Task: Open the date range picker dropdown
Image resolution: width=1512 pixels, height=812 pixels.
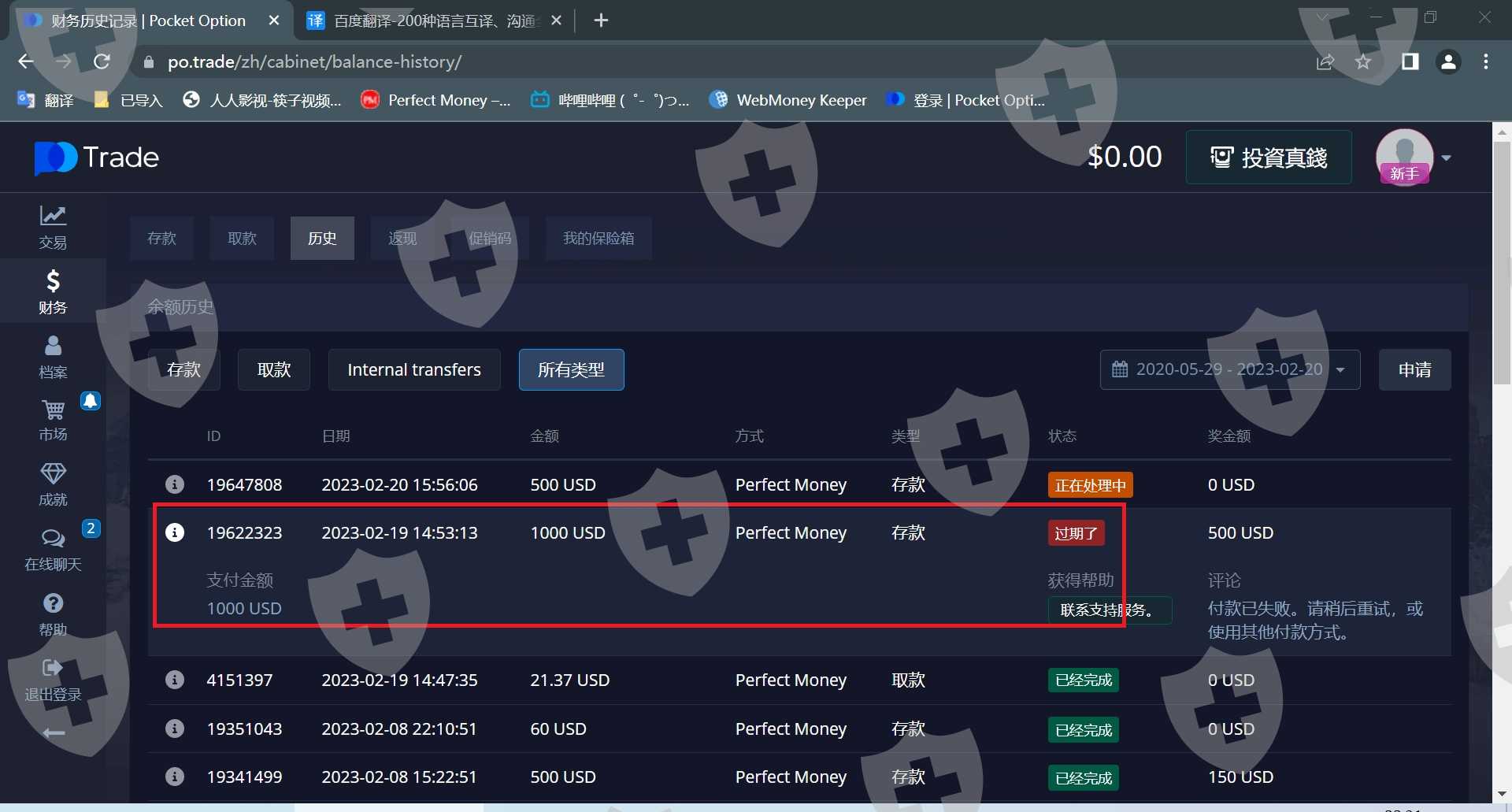Action: pyautogui.click(x=1229, y=369)
